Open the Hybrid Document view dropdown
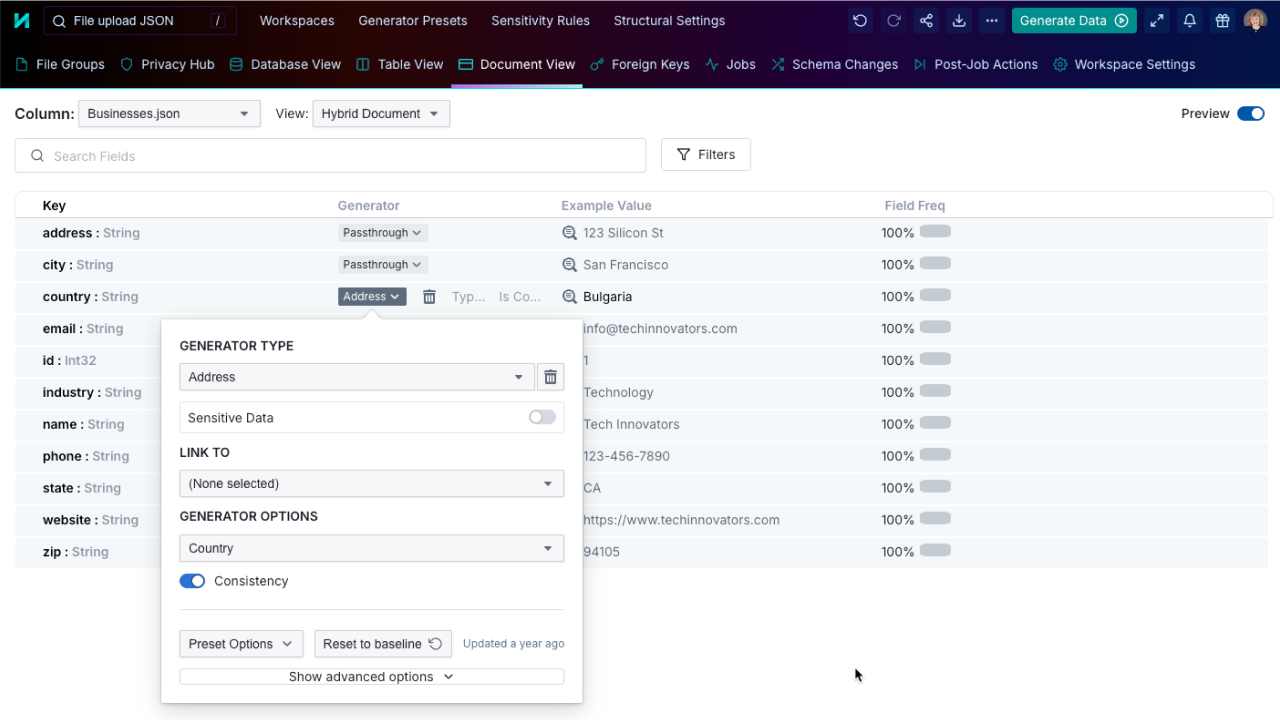The width and height of the screenshot is (1280, 720). pos(381,114)
